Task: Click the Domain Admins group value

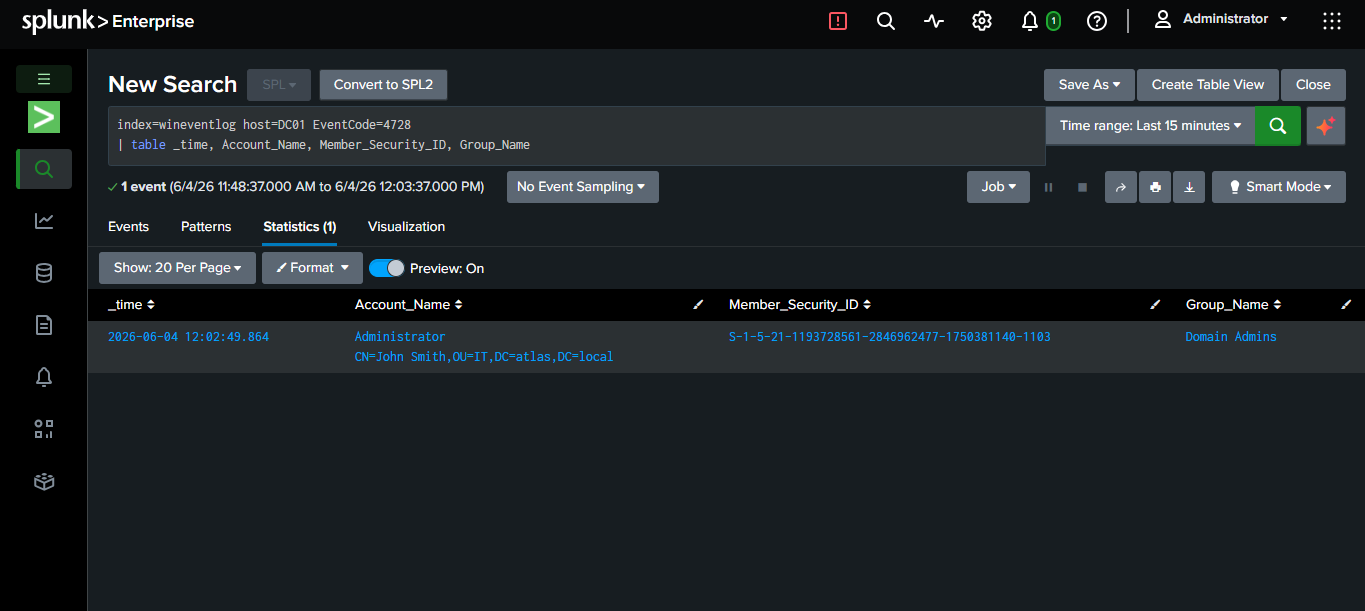Action: [x=1231, y=337]
